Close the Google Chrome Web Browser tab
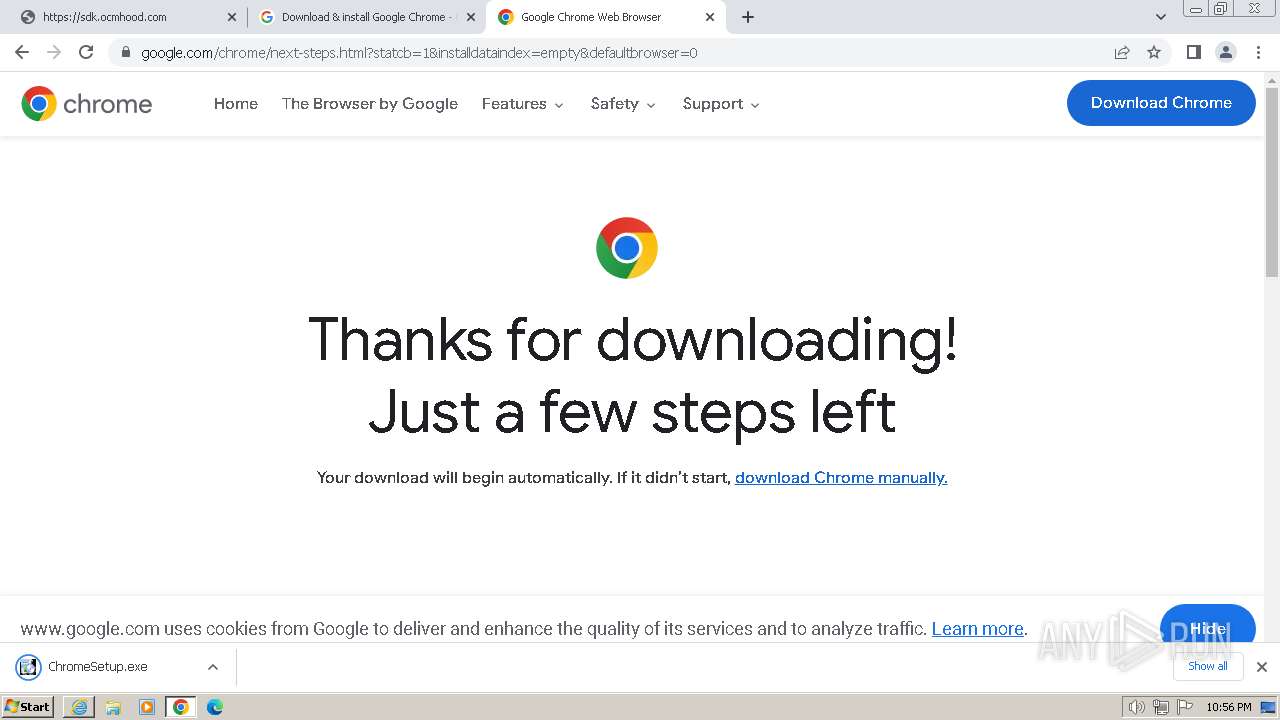Screen dimensions: 1280x720 pos(710,17)
